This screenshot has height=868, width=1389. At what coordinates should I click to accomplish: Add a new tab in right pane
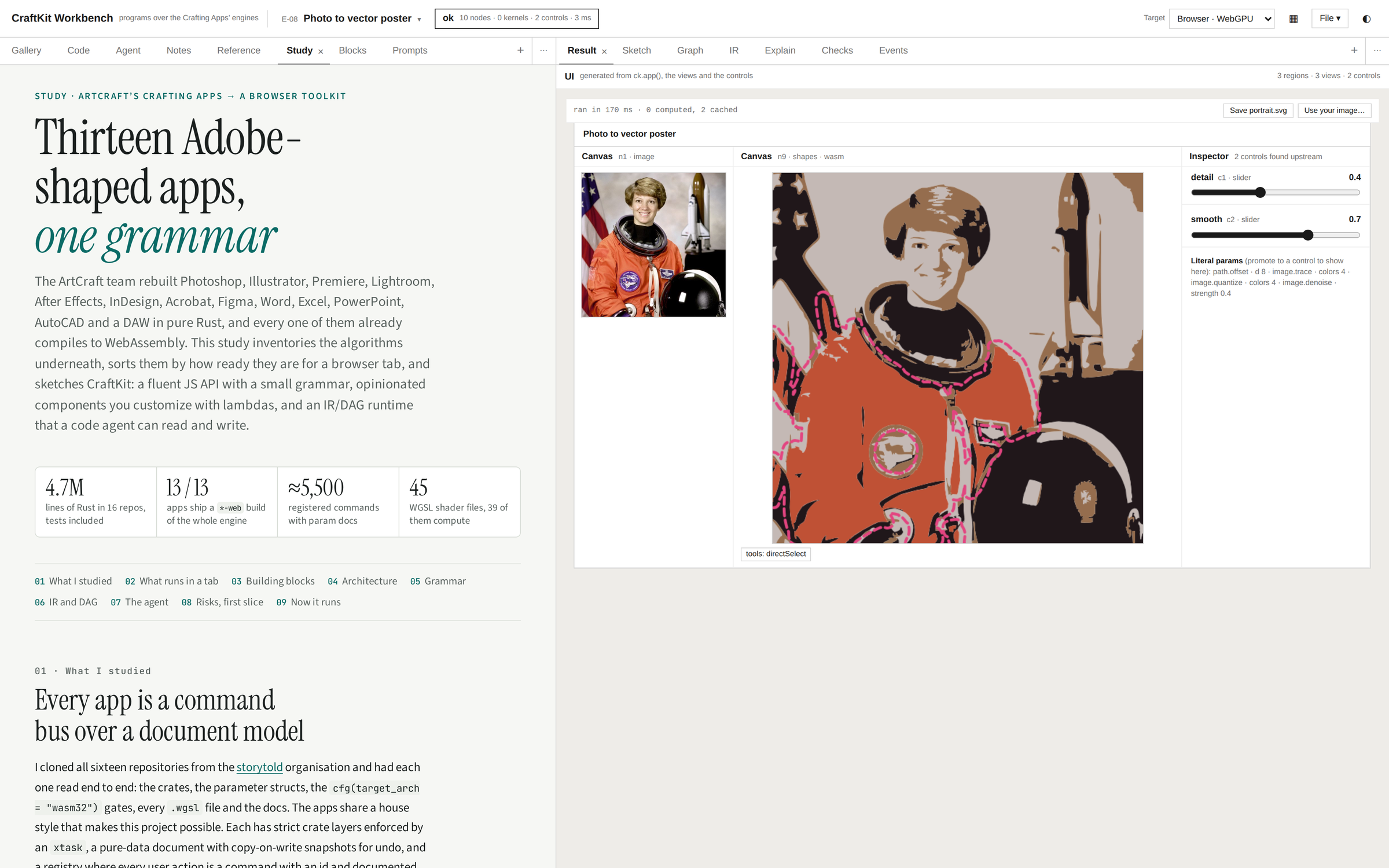(1354, 50)
